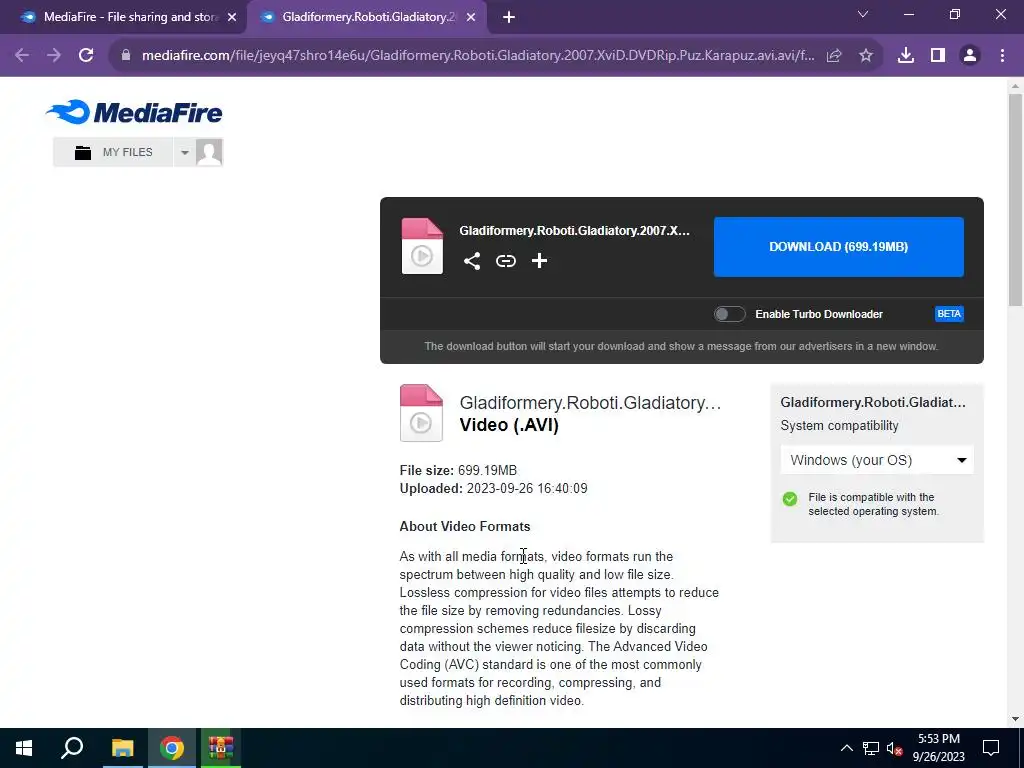The height and width of the screenshot is (768, 1024).
Task: Click the green compatibility checkmark icon
Action: coord(790,499)
